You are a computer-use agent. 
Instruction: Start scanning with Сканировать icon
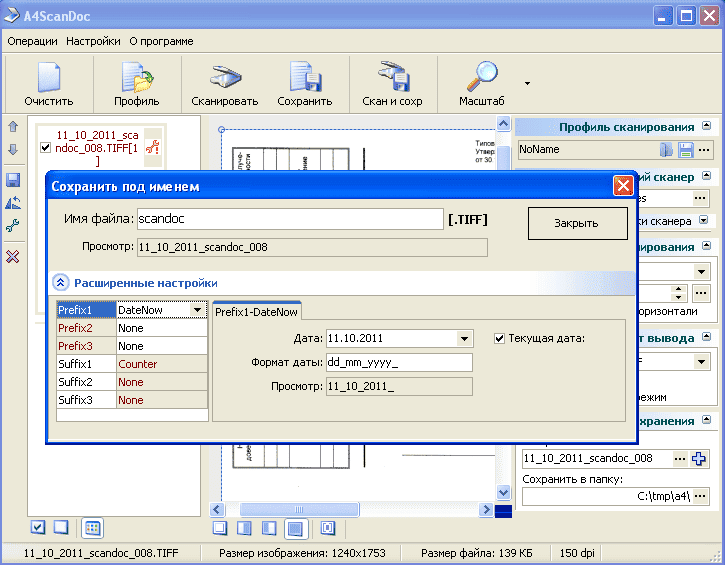[224, 80]
